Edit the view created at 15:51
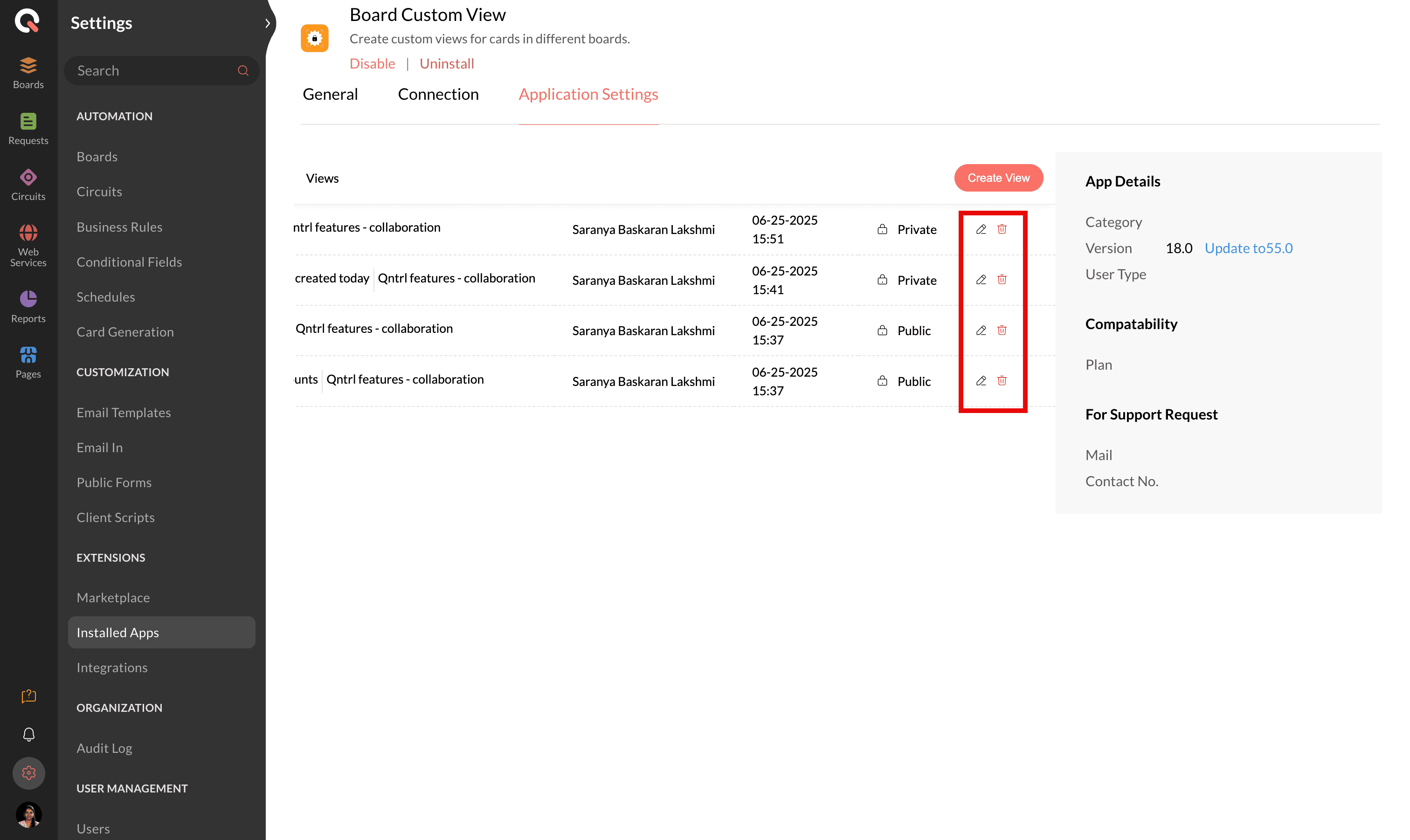The height and width of the screenshot is (840, 1410). 981,229
